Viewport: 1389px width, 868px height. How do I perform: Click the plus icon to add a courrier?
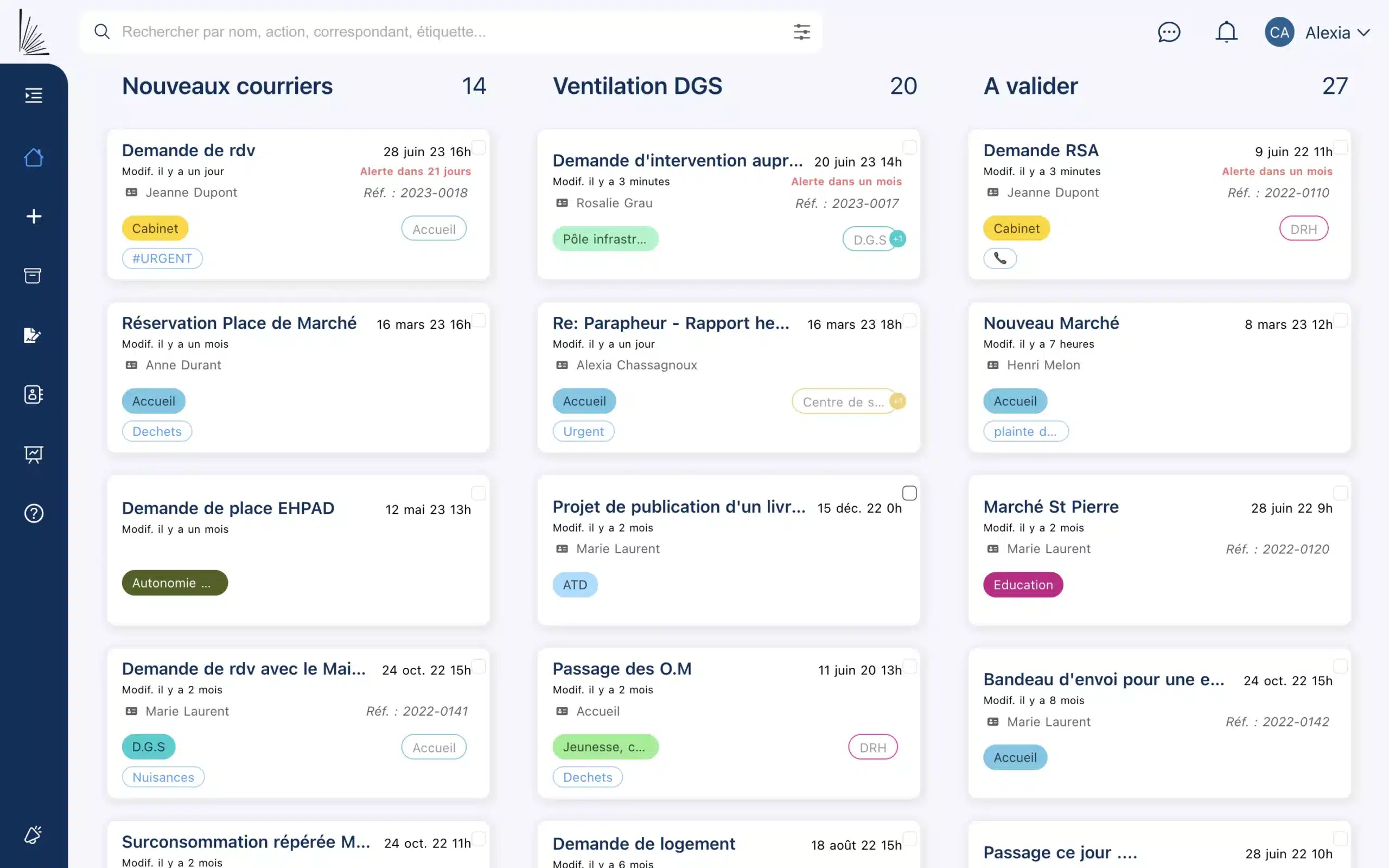[x=33, y=216]
